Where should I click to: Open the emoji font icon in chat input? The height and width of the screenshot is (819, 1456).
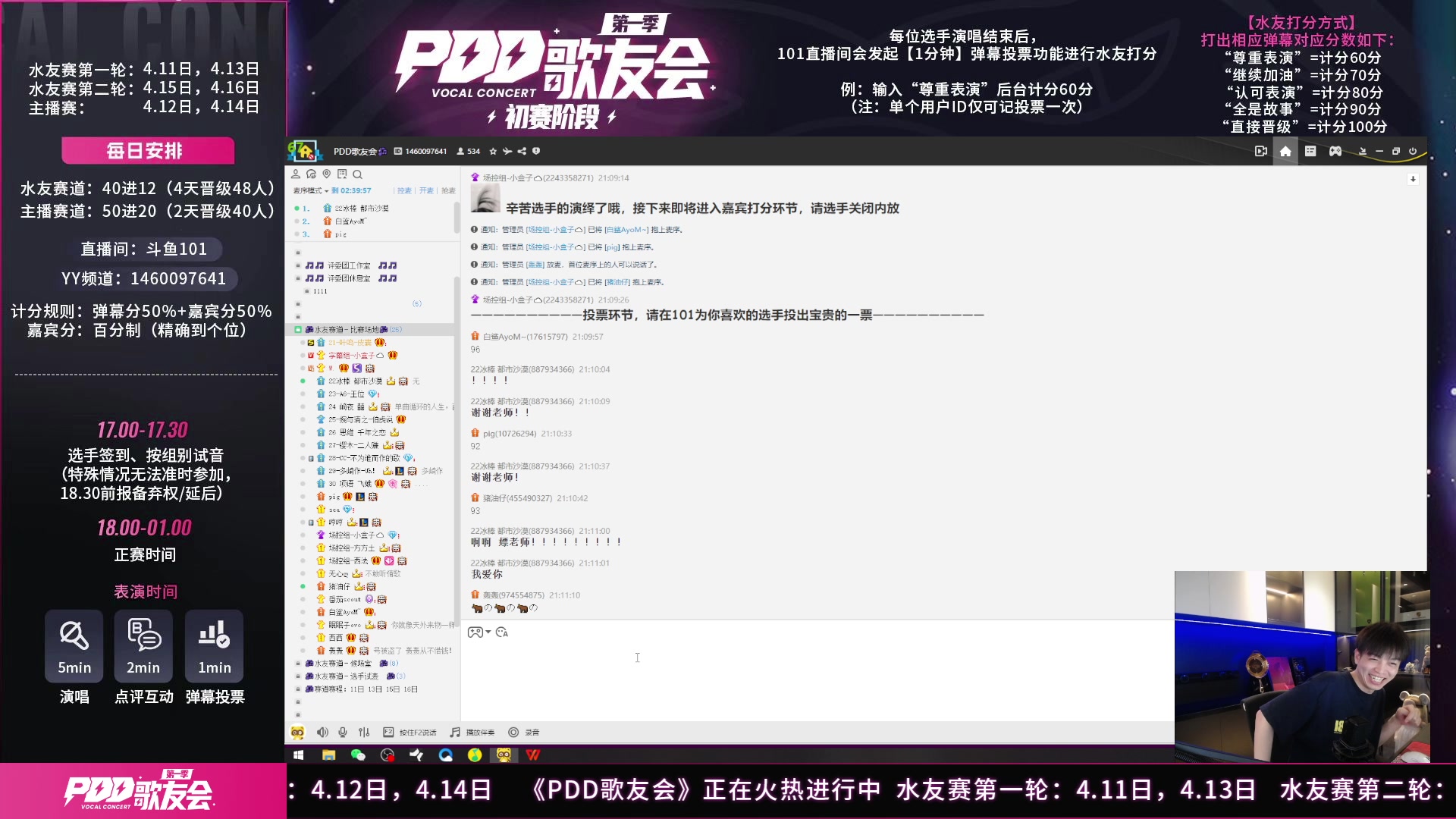[502, 632]
